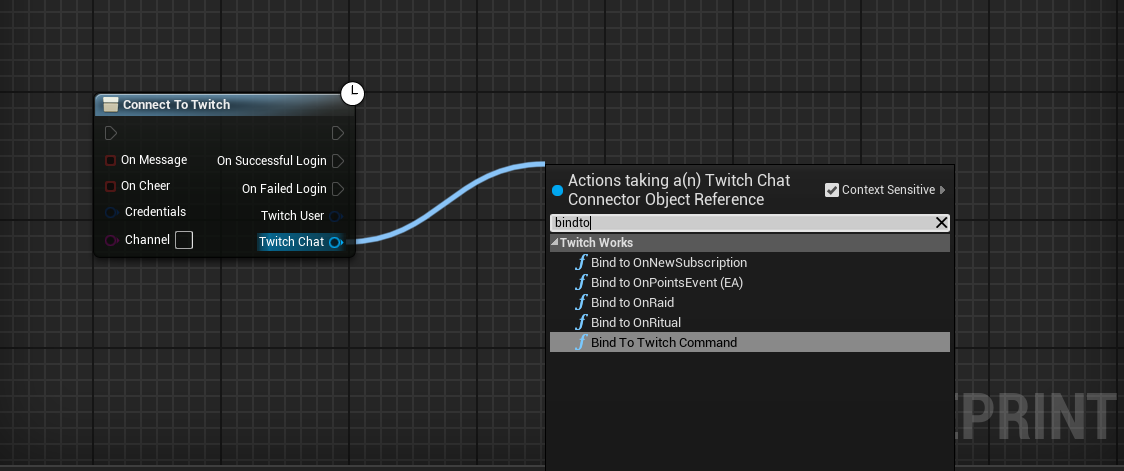Viewport: 1124px width, 471px height.
Task: Select Bind to OnNewSubscription action
Action: [668, 262]
